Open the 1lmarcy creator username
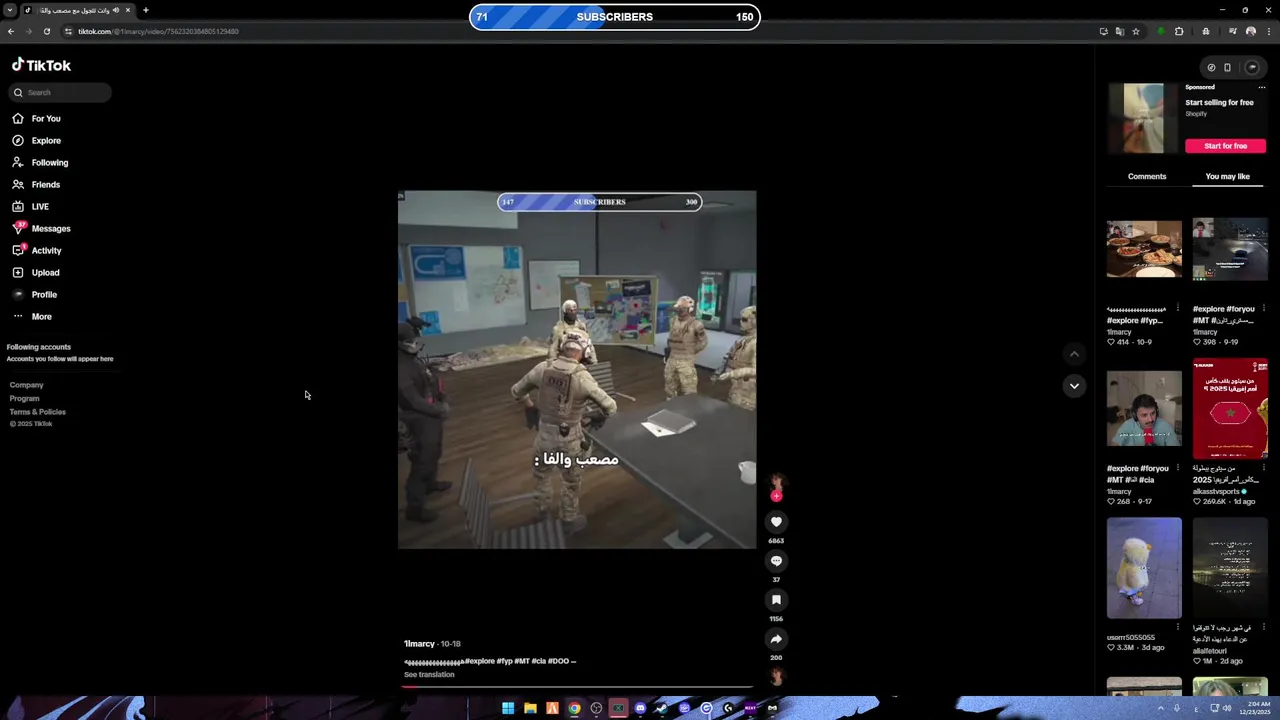Viewport: 1280px width, 720px height. [419, 643]
